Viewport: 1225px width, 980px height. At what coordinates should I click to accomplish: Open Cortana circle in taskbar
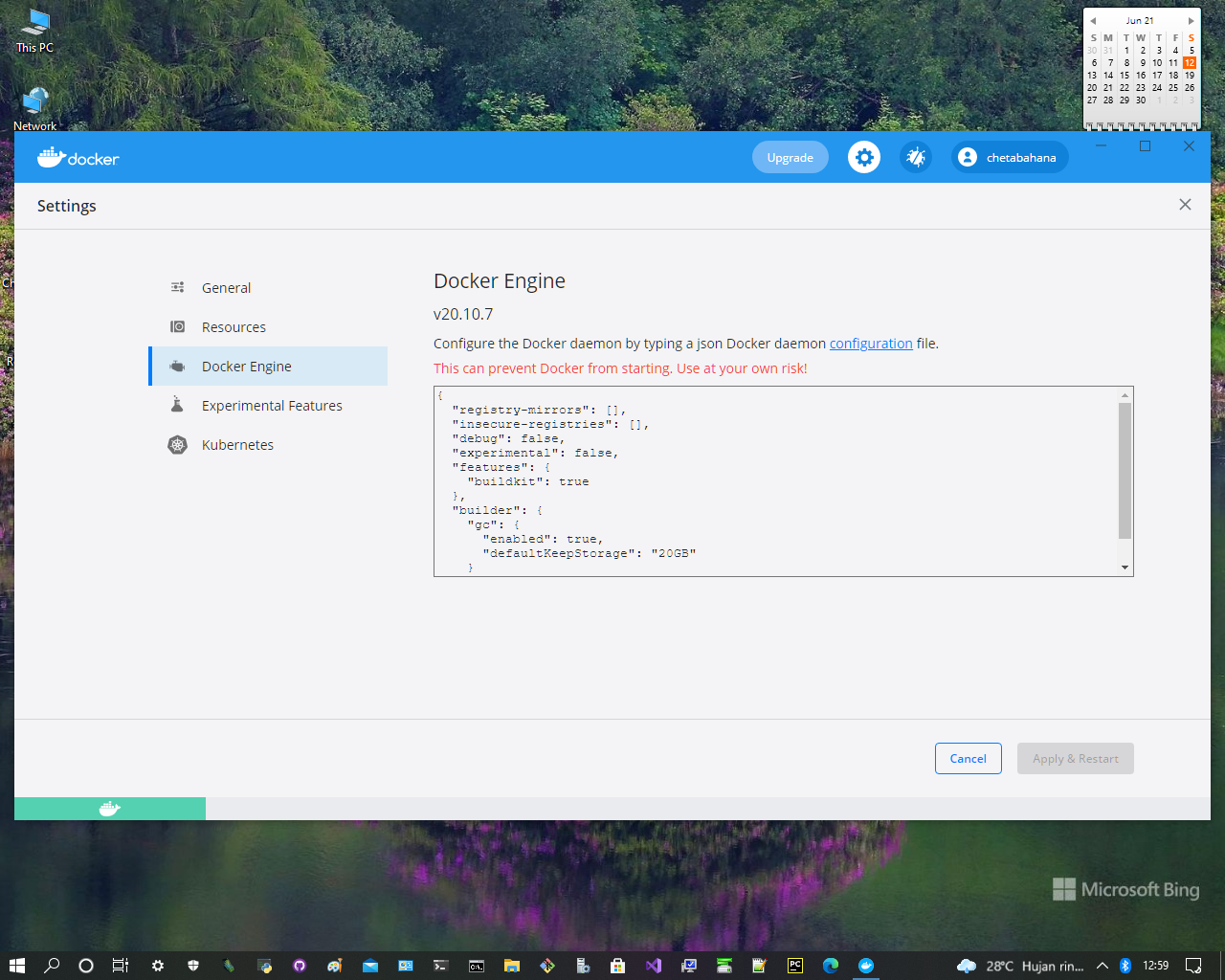pyautogui.click(x=86, y=966)
